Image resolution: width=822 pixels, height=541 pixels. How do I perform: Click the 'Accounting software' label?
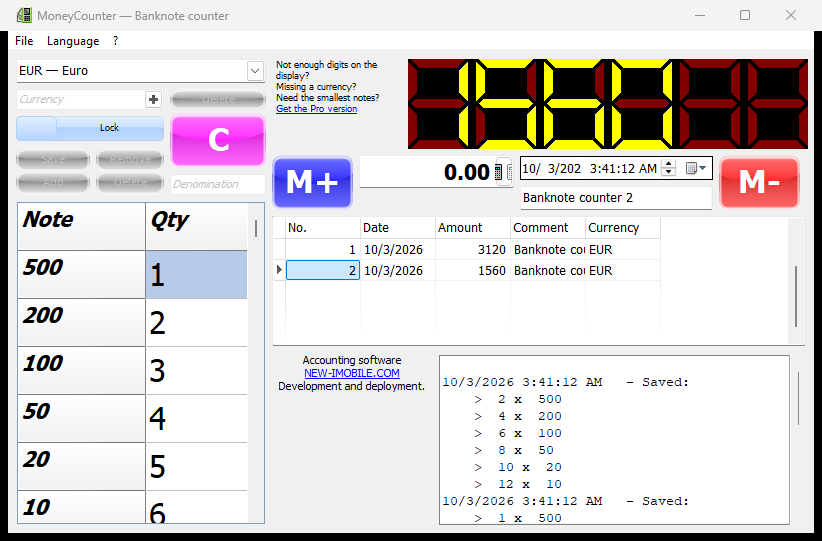(x=352, y=360)
